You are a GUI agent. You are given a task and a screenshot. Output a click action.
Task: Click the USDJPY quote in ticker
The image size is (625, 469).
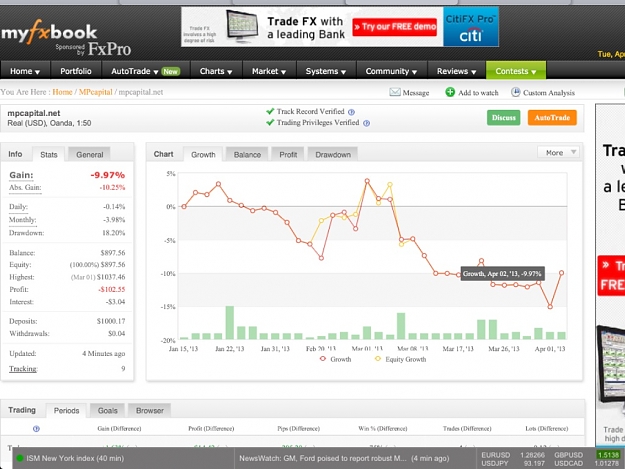[513, 463]
